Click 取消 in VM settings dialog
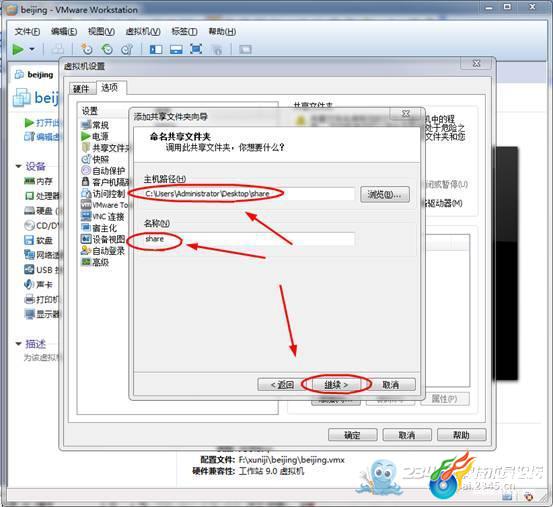 pos(407,435)
